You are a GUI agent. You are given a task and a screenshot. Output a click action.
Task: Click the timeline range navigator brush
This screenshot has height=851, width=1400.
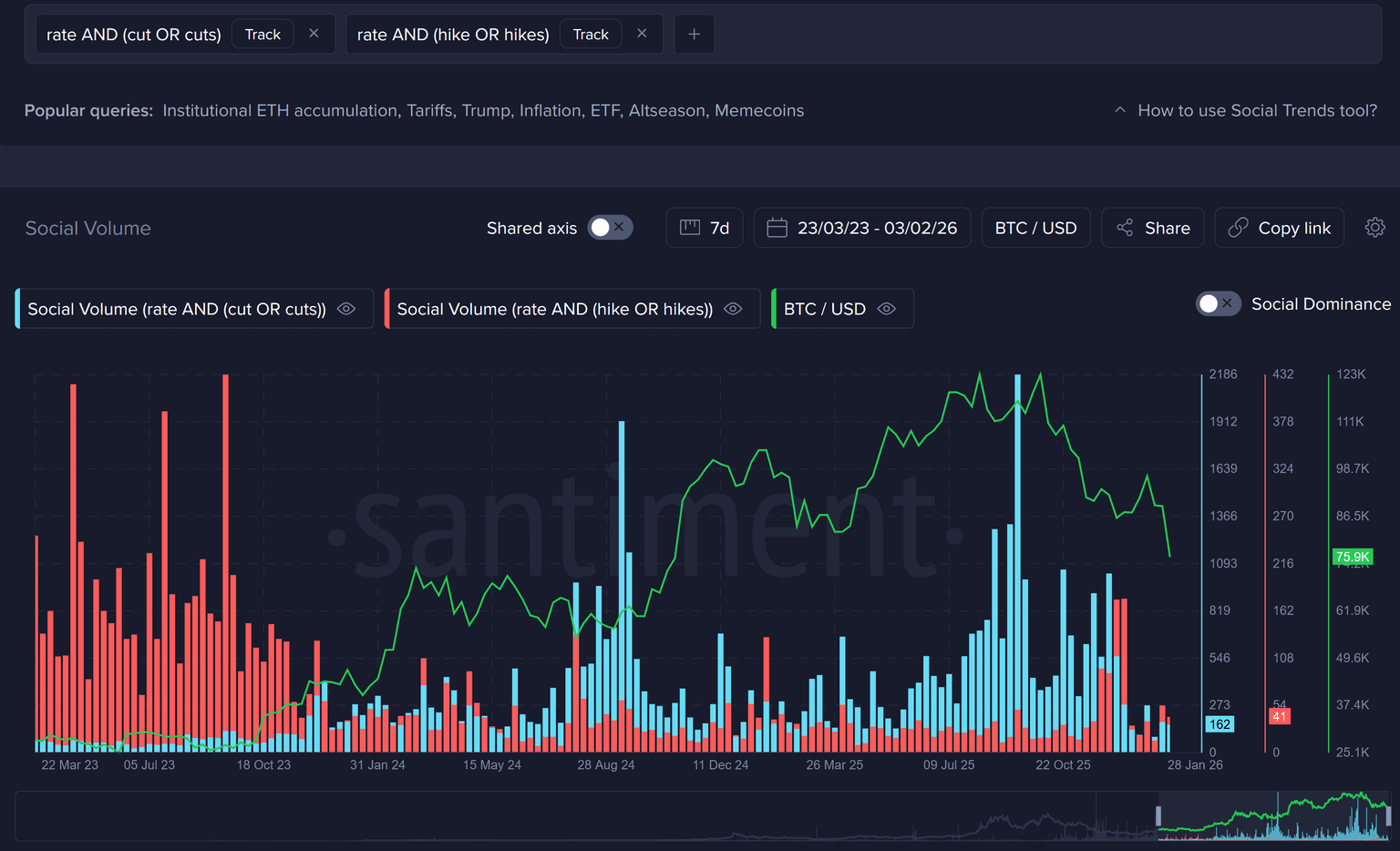pyautogui.click(x=1272, y=815)
